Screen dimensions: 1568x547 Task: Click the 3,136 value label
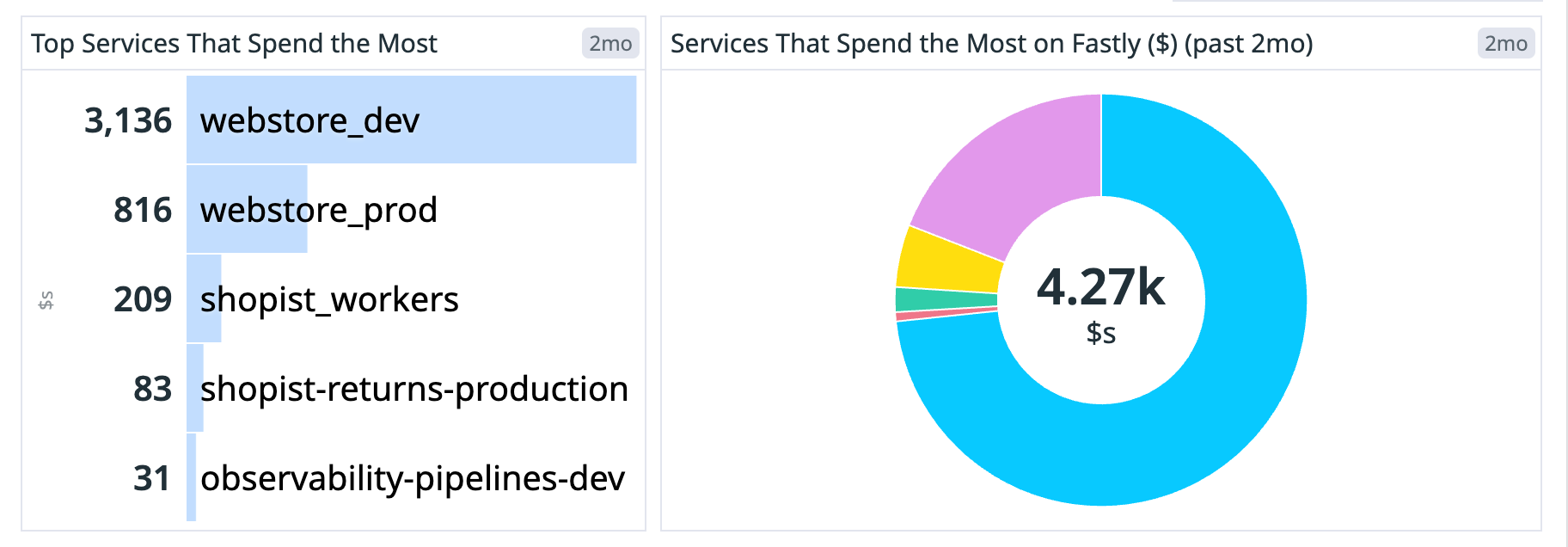point(127,120)
